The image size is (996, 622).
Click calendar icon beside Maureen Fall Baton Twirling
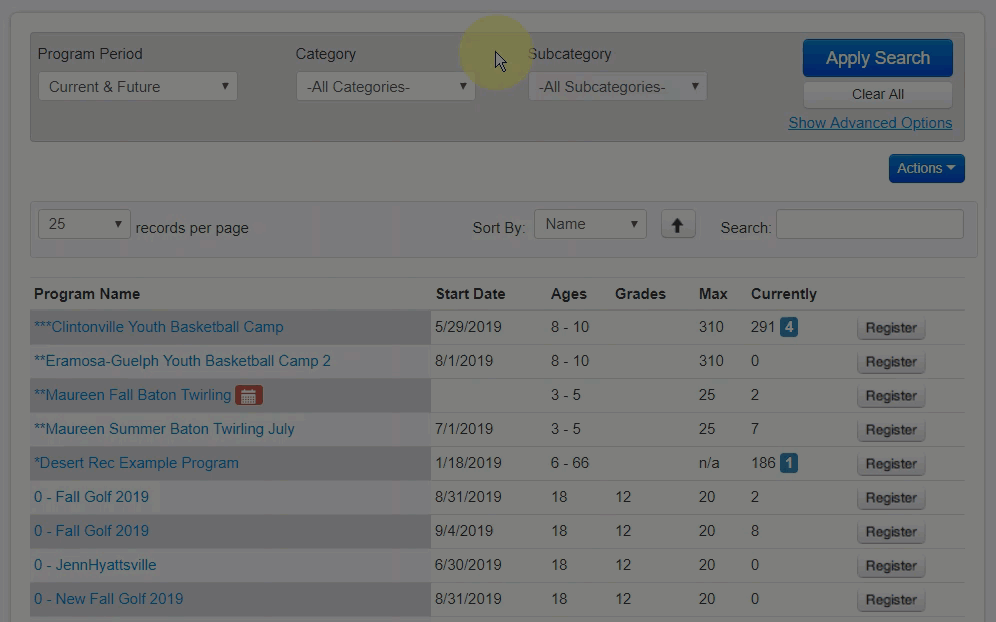tap(249, 395)
